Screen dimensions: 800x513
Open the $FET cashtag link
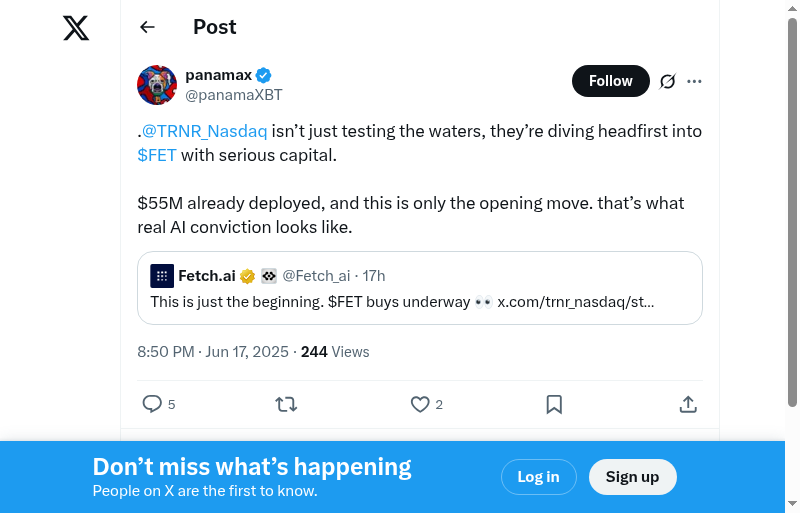click(x=157, y=155)
